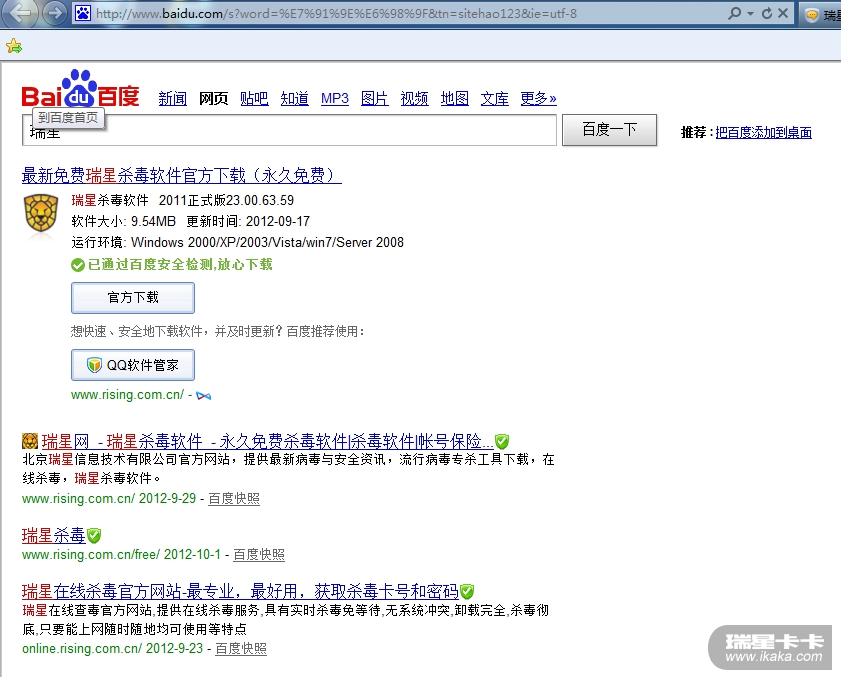841x677 pixels.
Task: Click in the Baidu search input field
Action: pos(289,130)
